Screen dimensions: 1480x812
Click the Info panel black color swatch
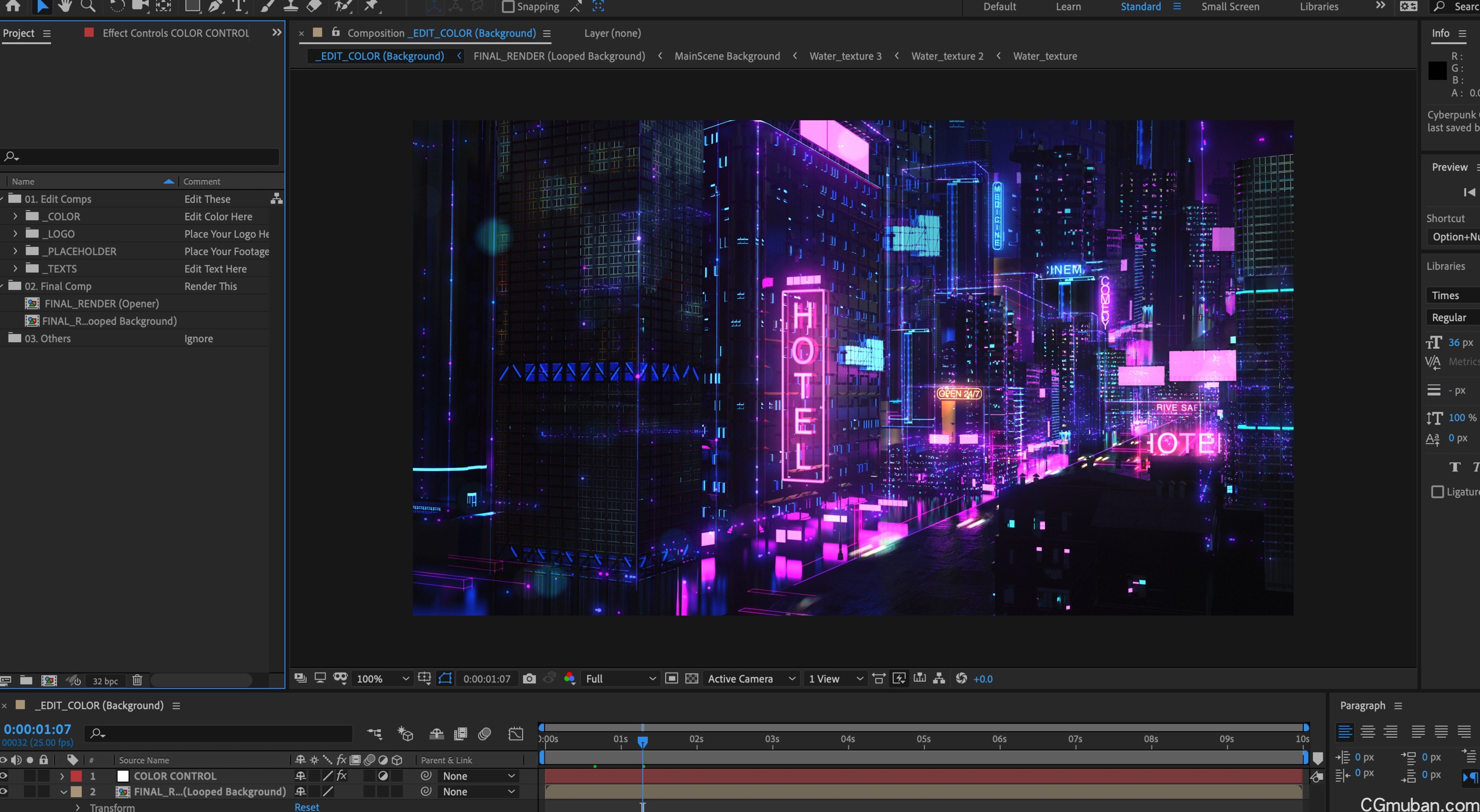pyautogui.click(x=1437, y=71)
